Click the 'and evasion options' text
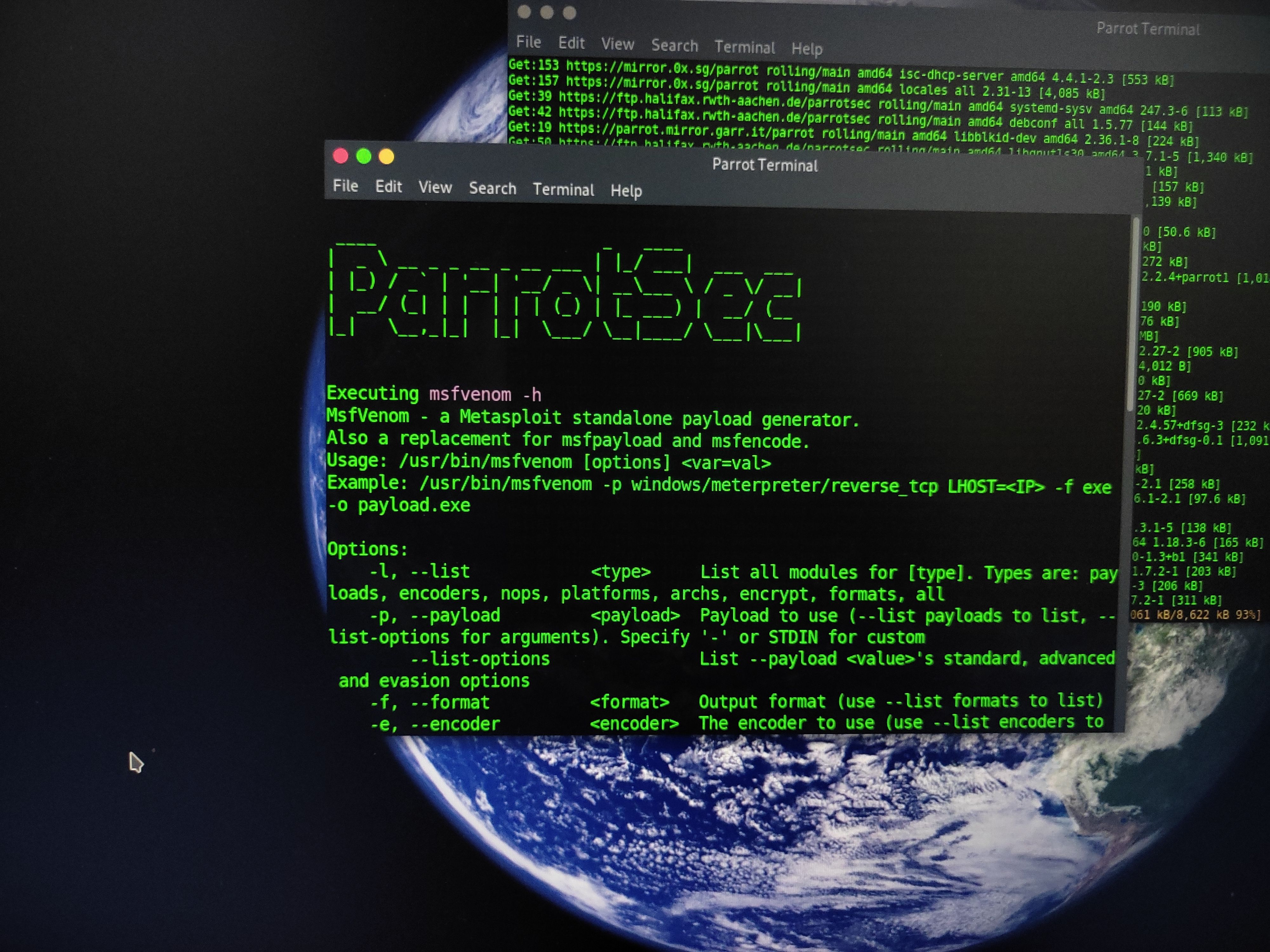This screenshot has width=1270, height=952. pyautogui.click(x=434, y=681)
